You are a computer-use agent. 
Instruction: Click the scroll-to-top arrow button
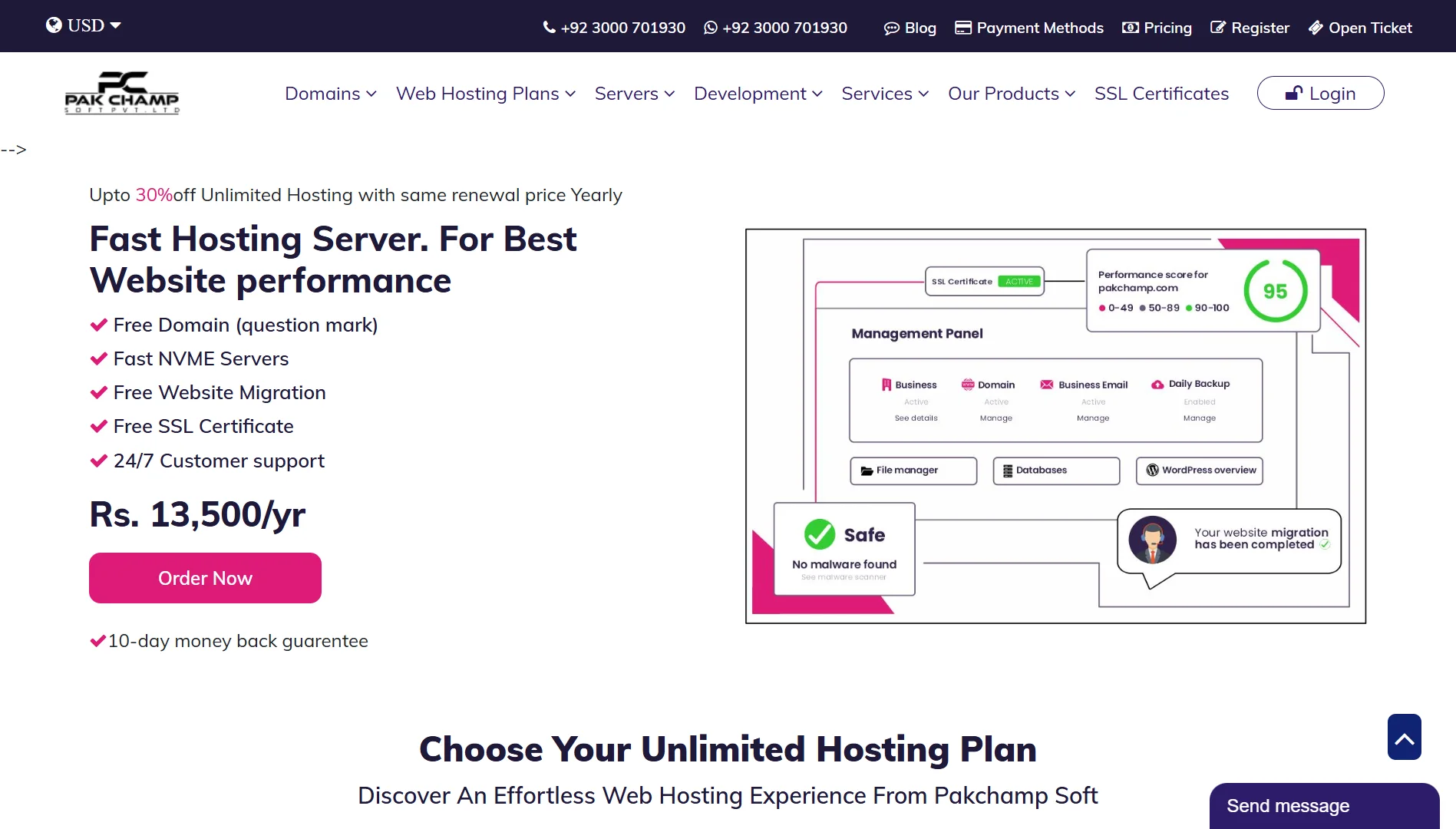(x=1404, y=737)
